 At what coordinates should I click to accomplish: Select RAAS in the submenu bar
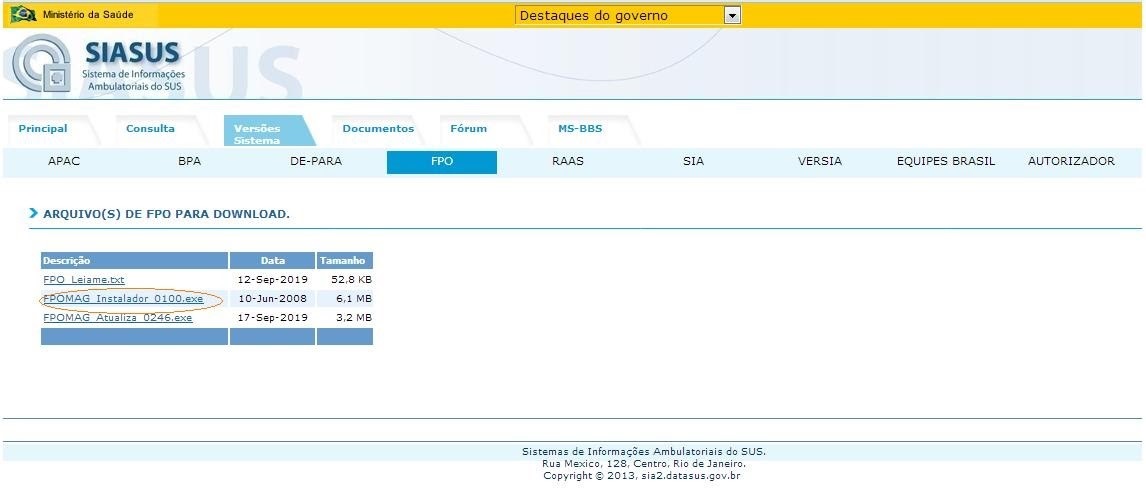[568, 162]
